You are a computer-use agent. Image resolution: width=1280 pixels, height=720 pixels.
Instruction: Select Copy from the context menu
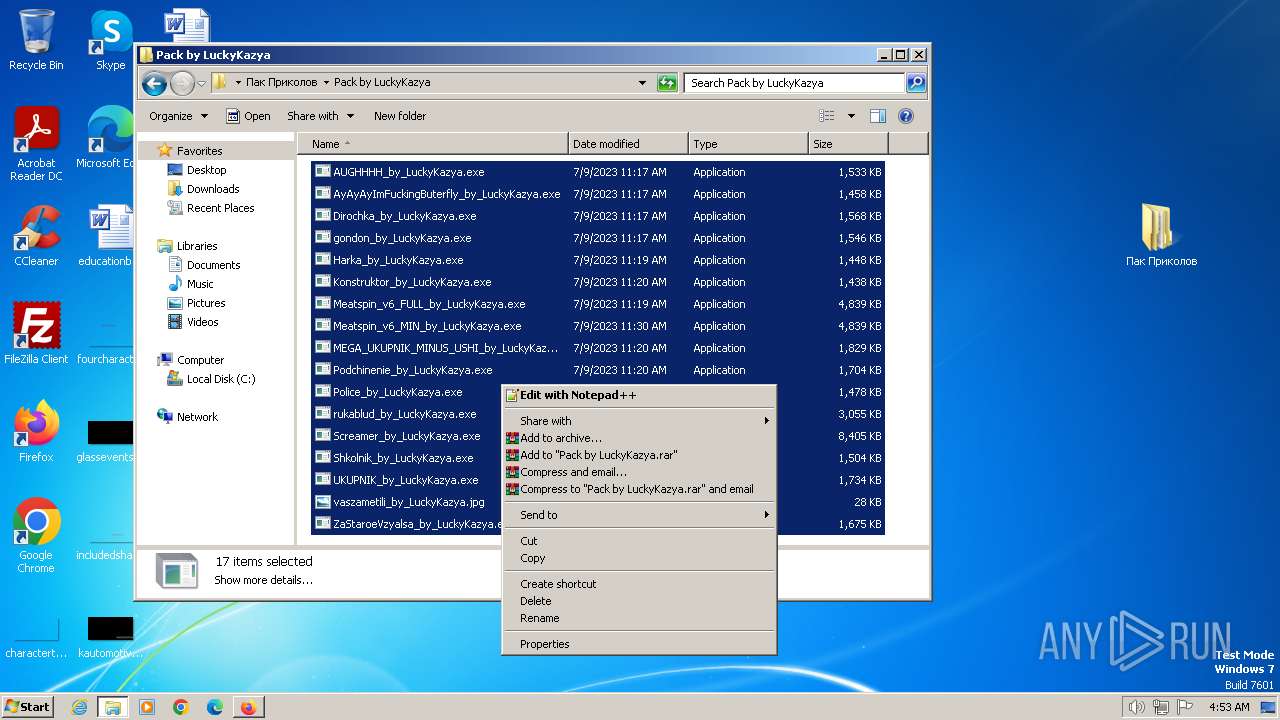coord(639,558)
